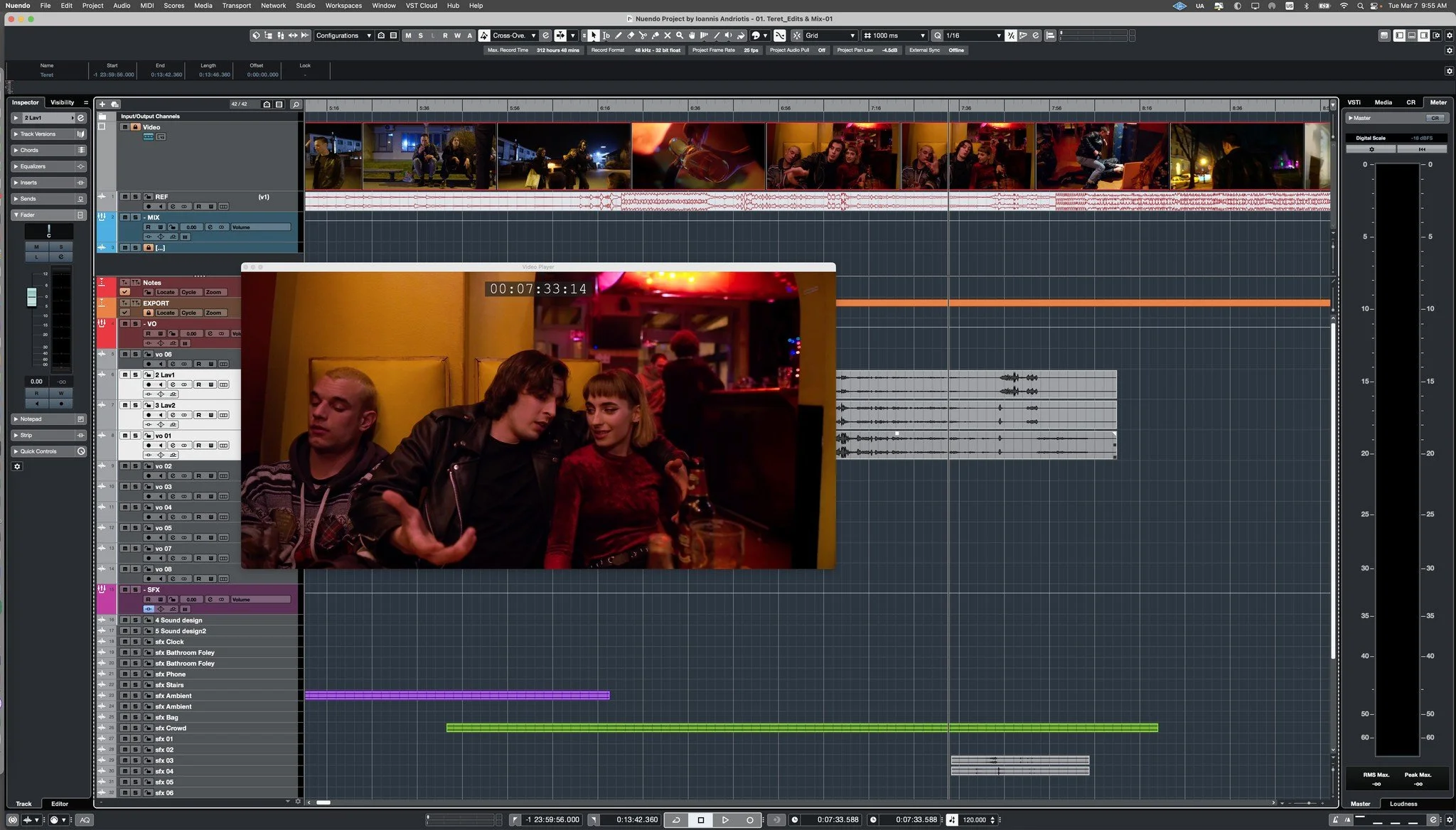Solo the sfx Crowd track
This screenshot has height=830, width=1456.
pyautogui.click(x=135, y=728)
